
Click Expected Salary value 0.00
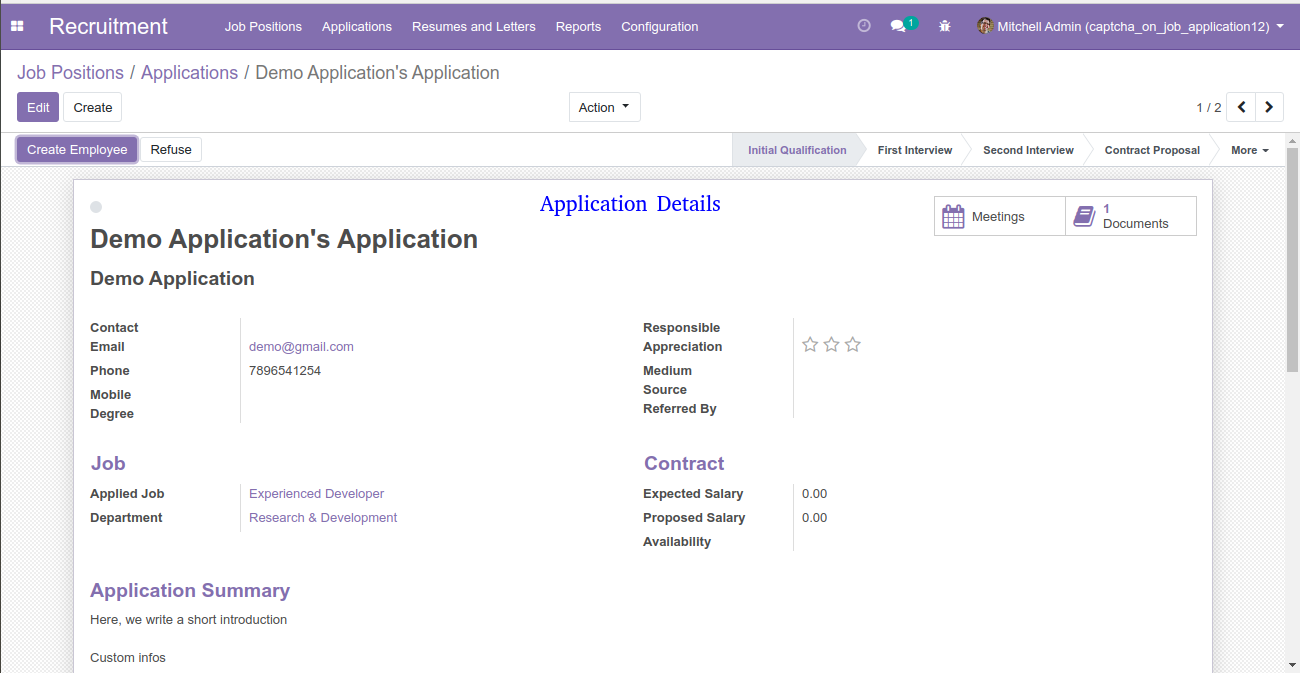(814, 494)
